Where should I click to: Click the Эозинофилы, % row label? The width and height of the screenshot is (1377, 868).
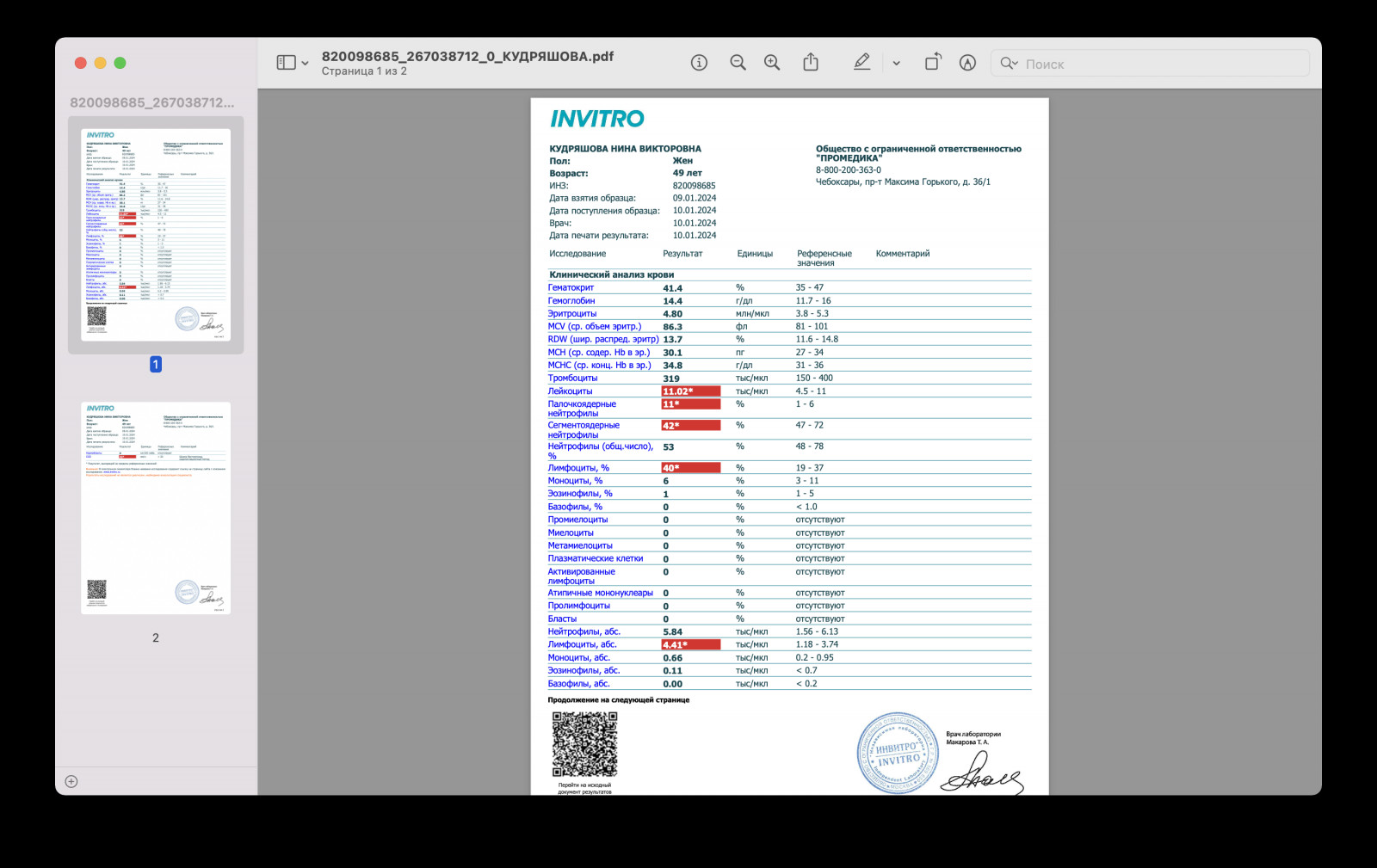coord(580,494)
